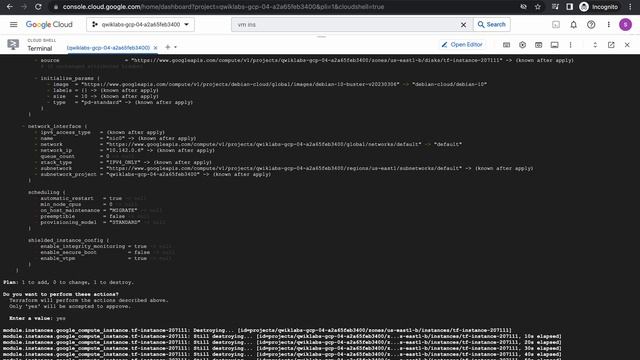Open the help question mark menu
Viewport: 640px width, 360px height.
pos(591,24)
